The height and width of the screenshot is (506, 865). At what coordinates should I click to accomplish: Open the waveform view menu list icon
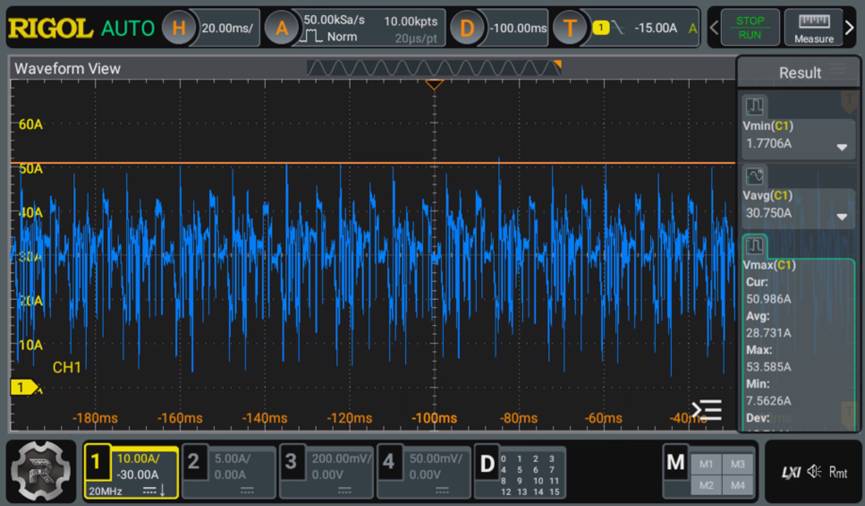point(707,410)
